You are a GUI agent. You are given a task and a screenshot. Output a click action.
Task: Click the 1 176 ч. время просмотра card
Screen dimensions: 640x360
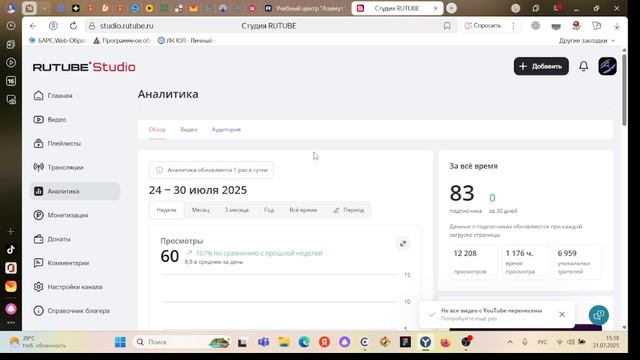click(x=525, y=261)
